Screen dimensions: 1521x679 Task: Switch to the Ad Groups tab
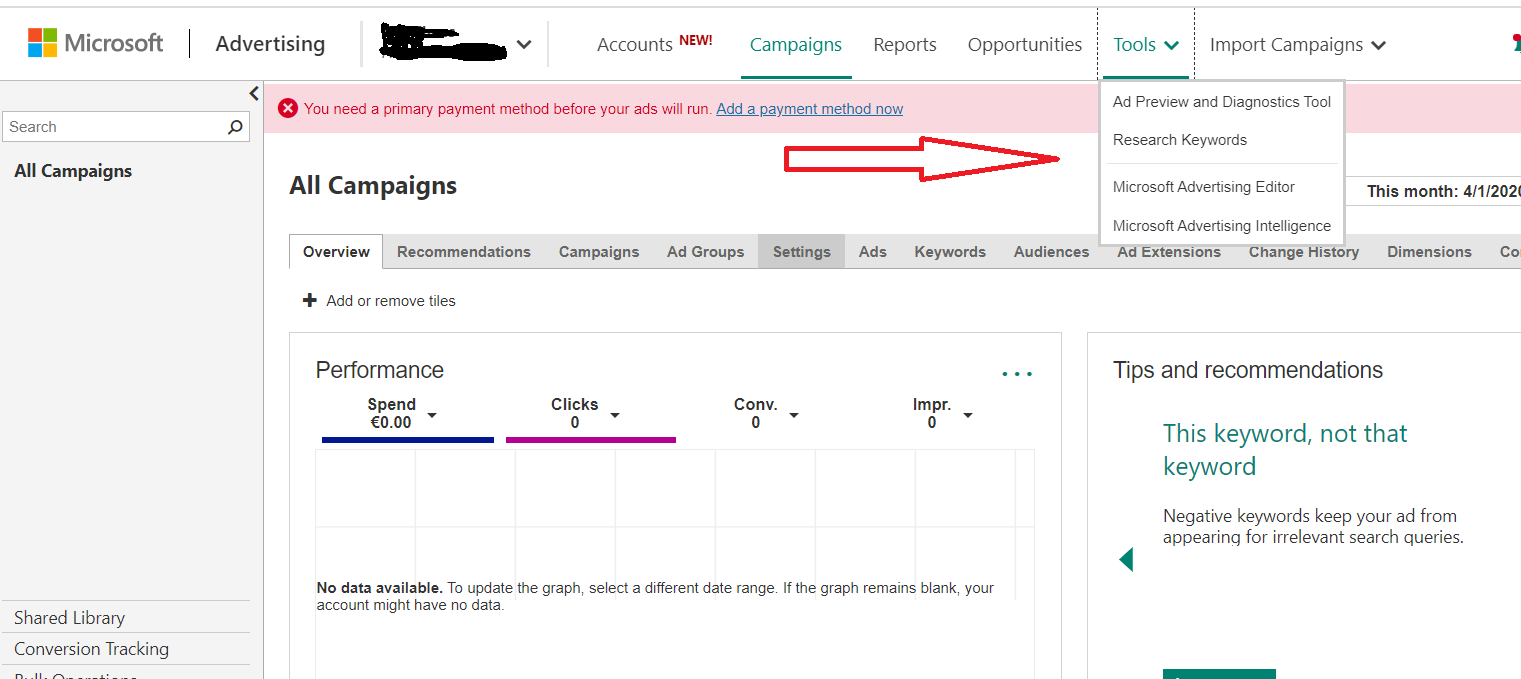click(x=706, y=252)
